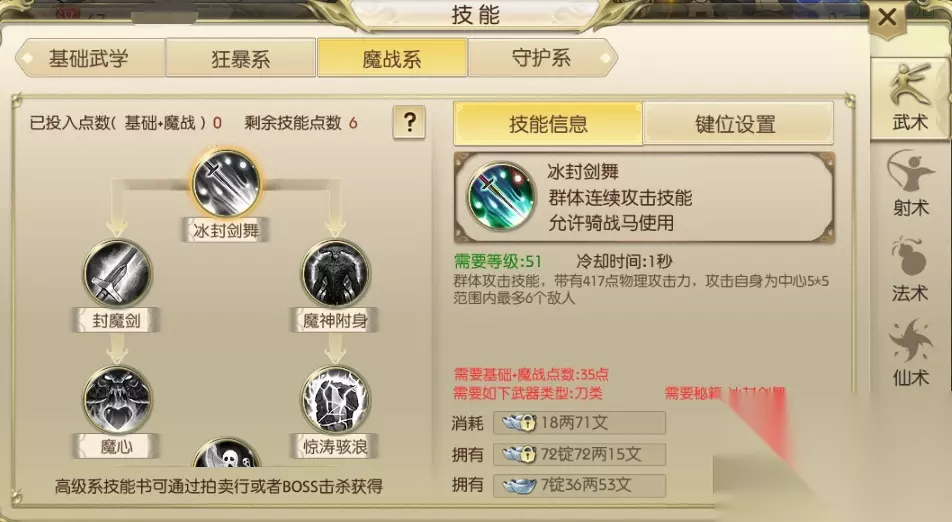
Task: Select the partially hidden ghost skill icon
Action: pyautogui.click(x=226, y=452)
